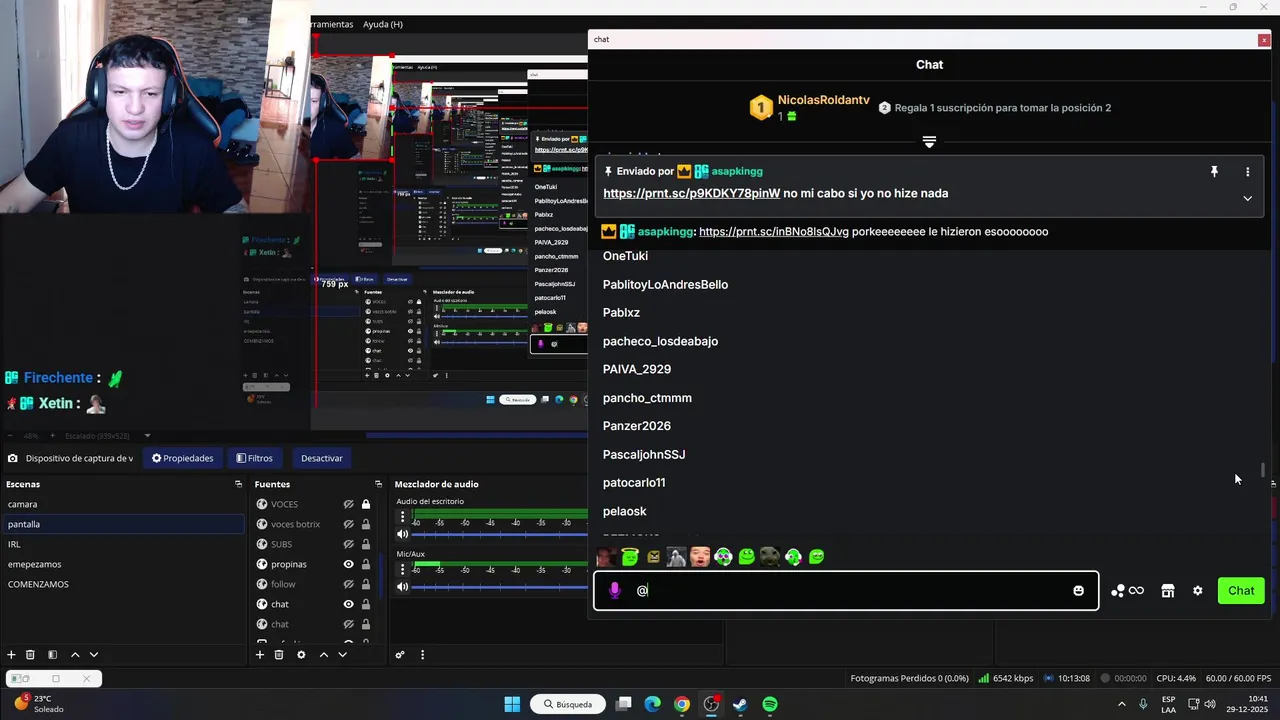Open pinned message three-dot menu
The image size is (1280, 720).
tap(1247, 172)
